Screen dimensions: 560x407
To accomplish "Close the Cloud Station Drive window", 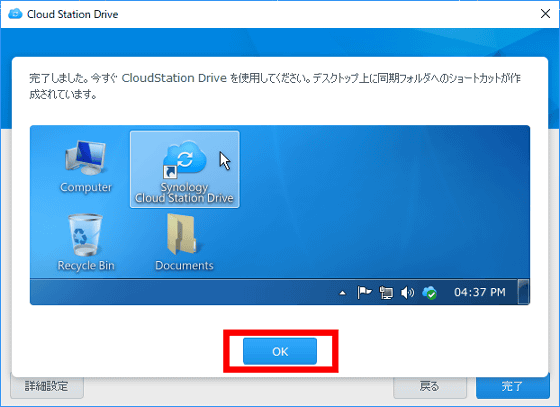I will point(545,14).
